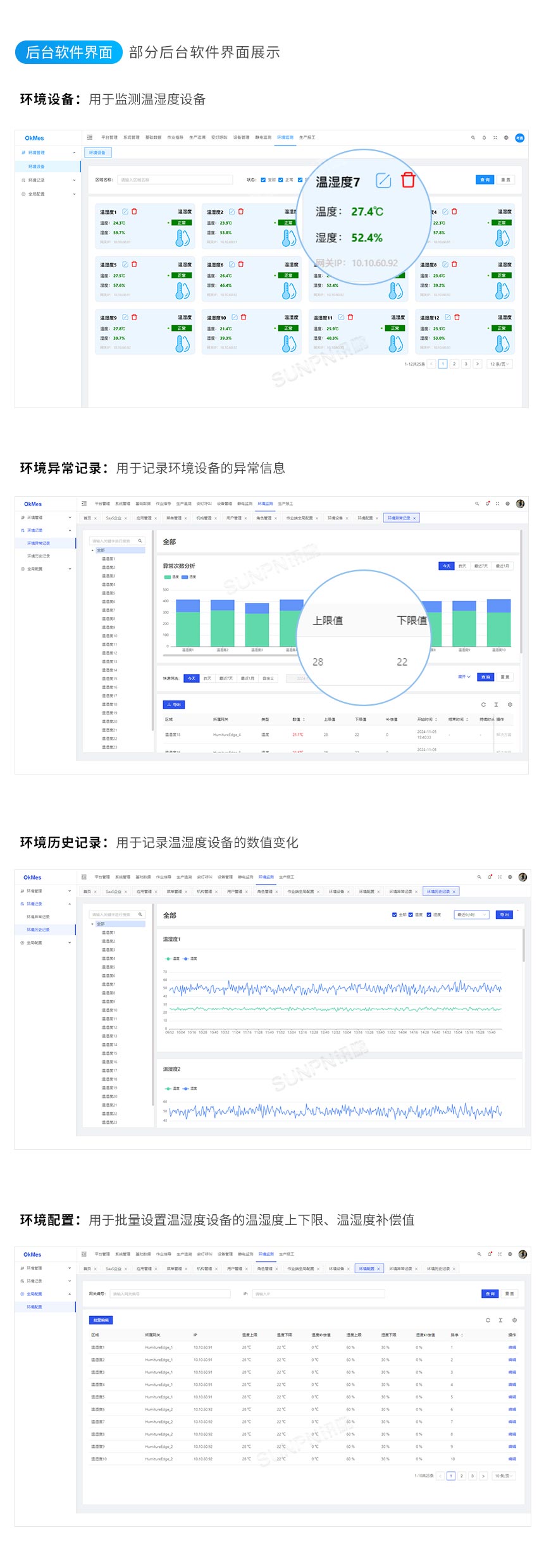Delete 温湿度2 device via red trash icon
The image size is (544, 1568).
(241, 211)
